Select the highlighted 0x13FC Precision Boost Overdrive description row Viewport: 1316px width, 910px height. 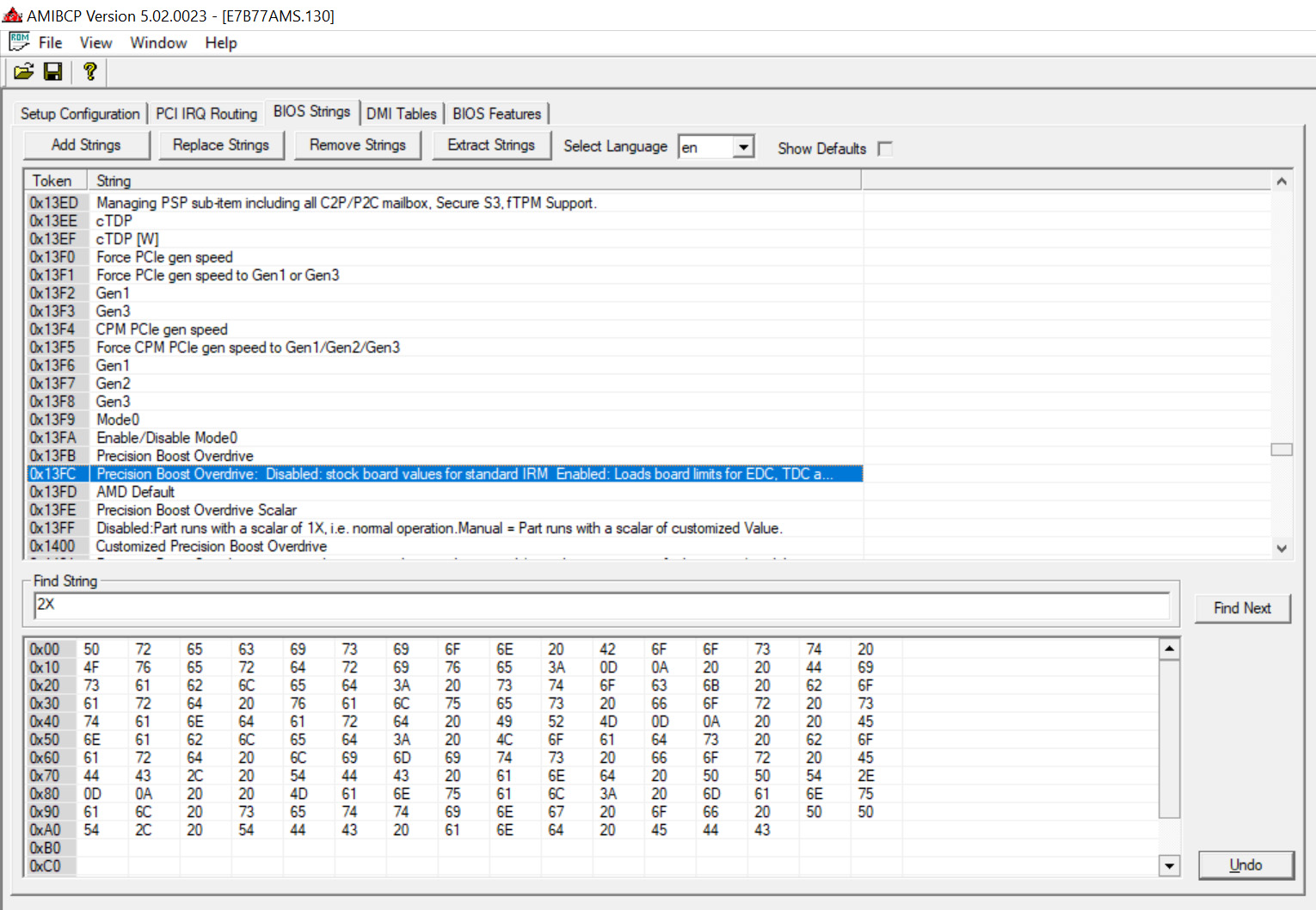pos(445,474)
